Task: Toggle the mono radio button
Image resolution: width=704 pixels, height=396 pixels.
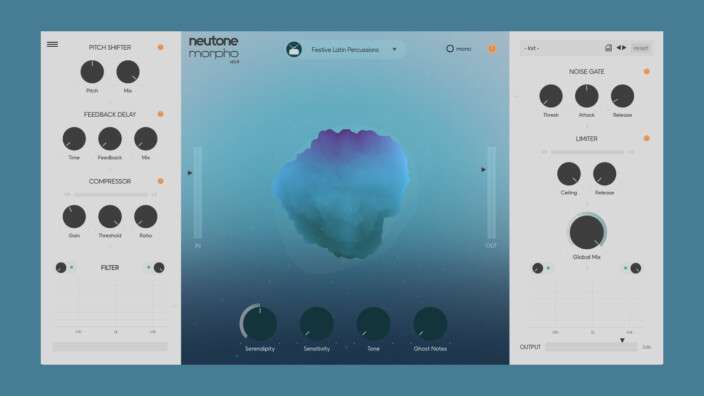Action: pyautogui.click(x=450, y=48)
